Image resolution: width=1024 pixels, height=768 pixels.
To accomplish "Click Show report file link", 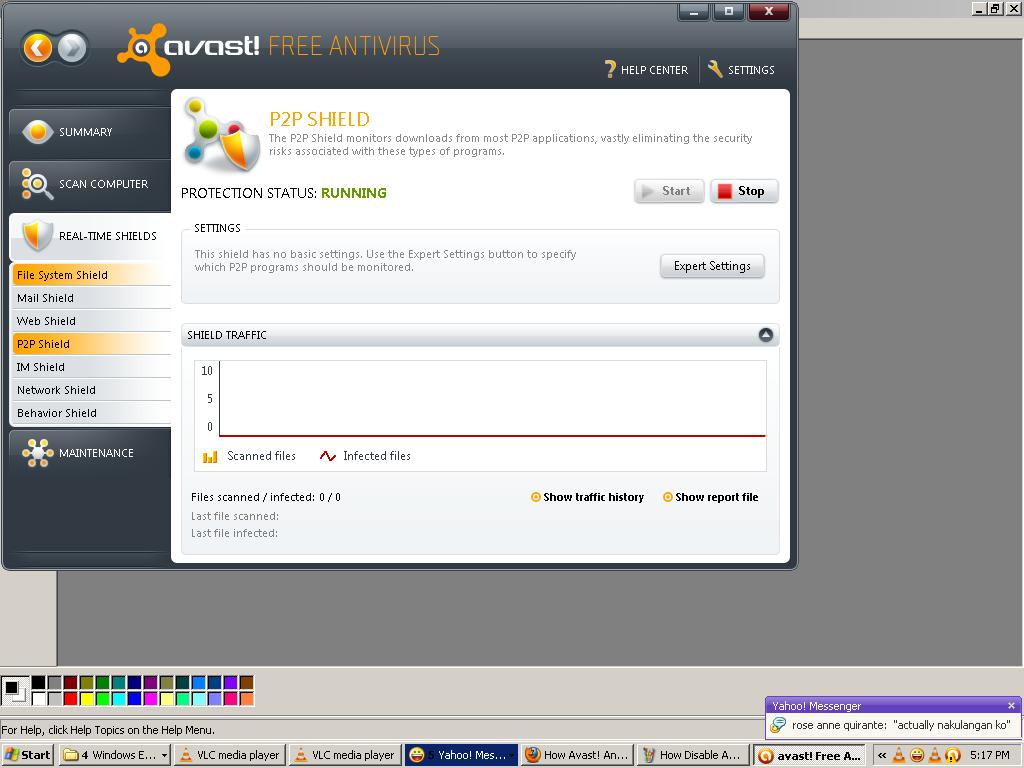I will pyautogui.click(x=716, y=497).
